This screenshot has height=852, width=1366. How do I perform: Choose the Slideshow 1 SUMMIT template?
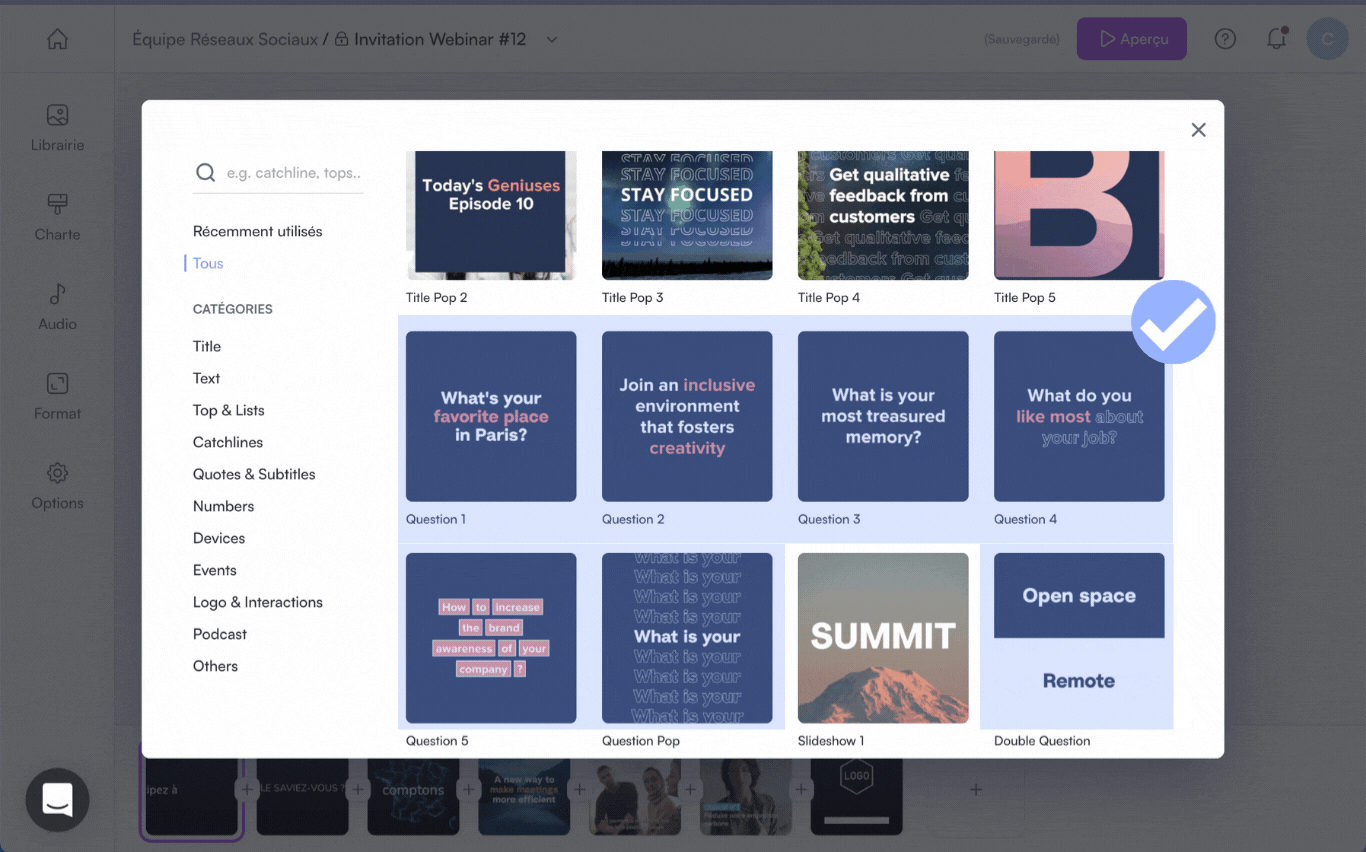pyautogui.click(x=883, y=638)
